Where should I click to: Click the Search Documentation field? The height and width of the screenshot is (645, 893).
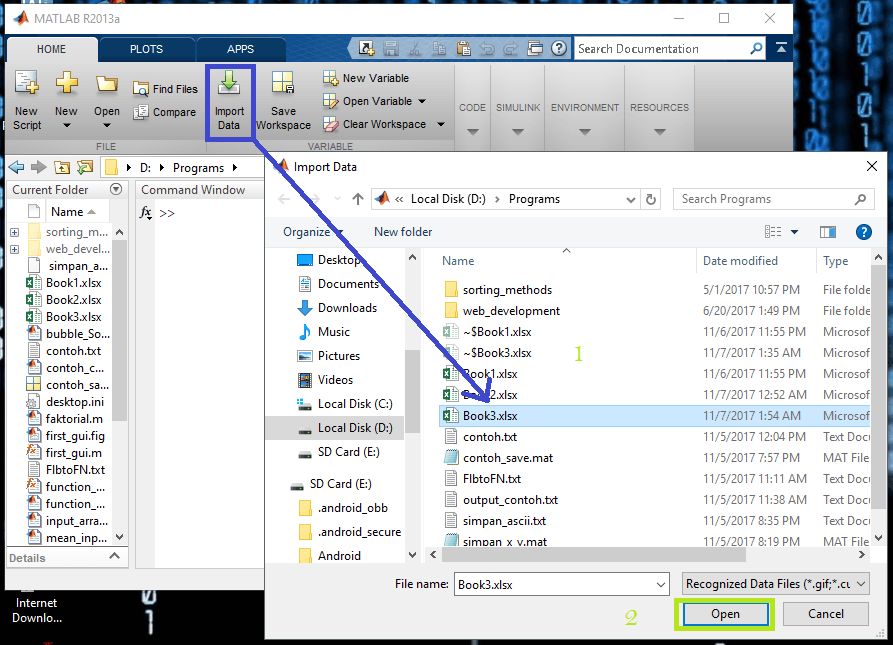[x=660, y=49]
